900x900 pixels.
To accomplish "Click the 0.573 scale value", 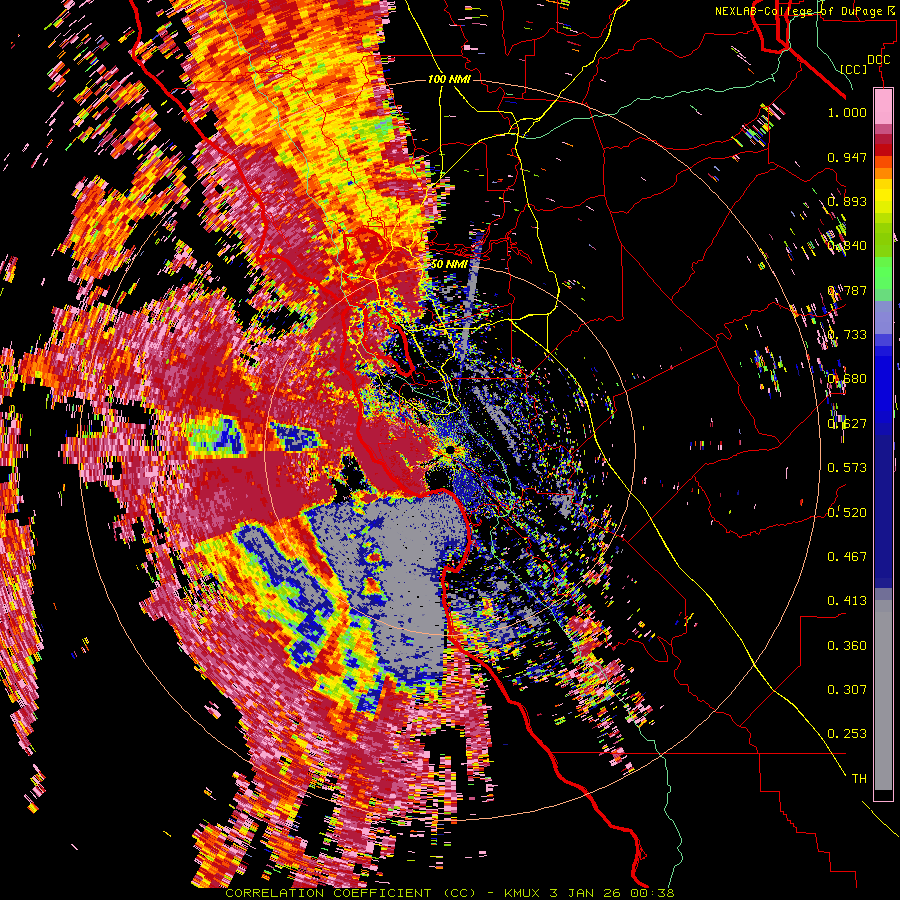I will (847, 468).
